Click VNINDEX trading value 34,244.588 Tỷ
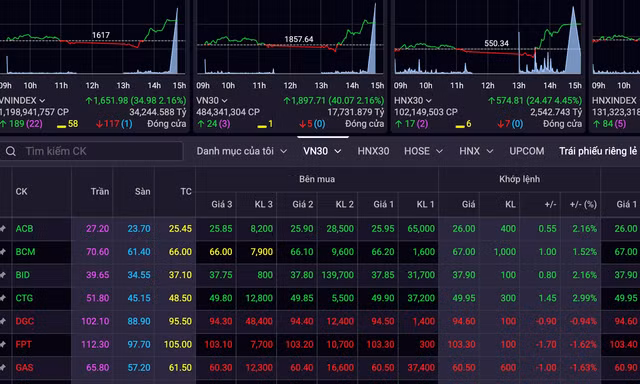Screen dimensions: 640x384 [x=158, y=112]
